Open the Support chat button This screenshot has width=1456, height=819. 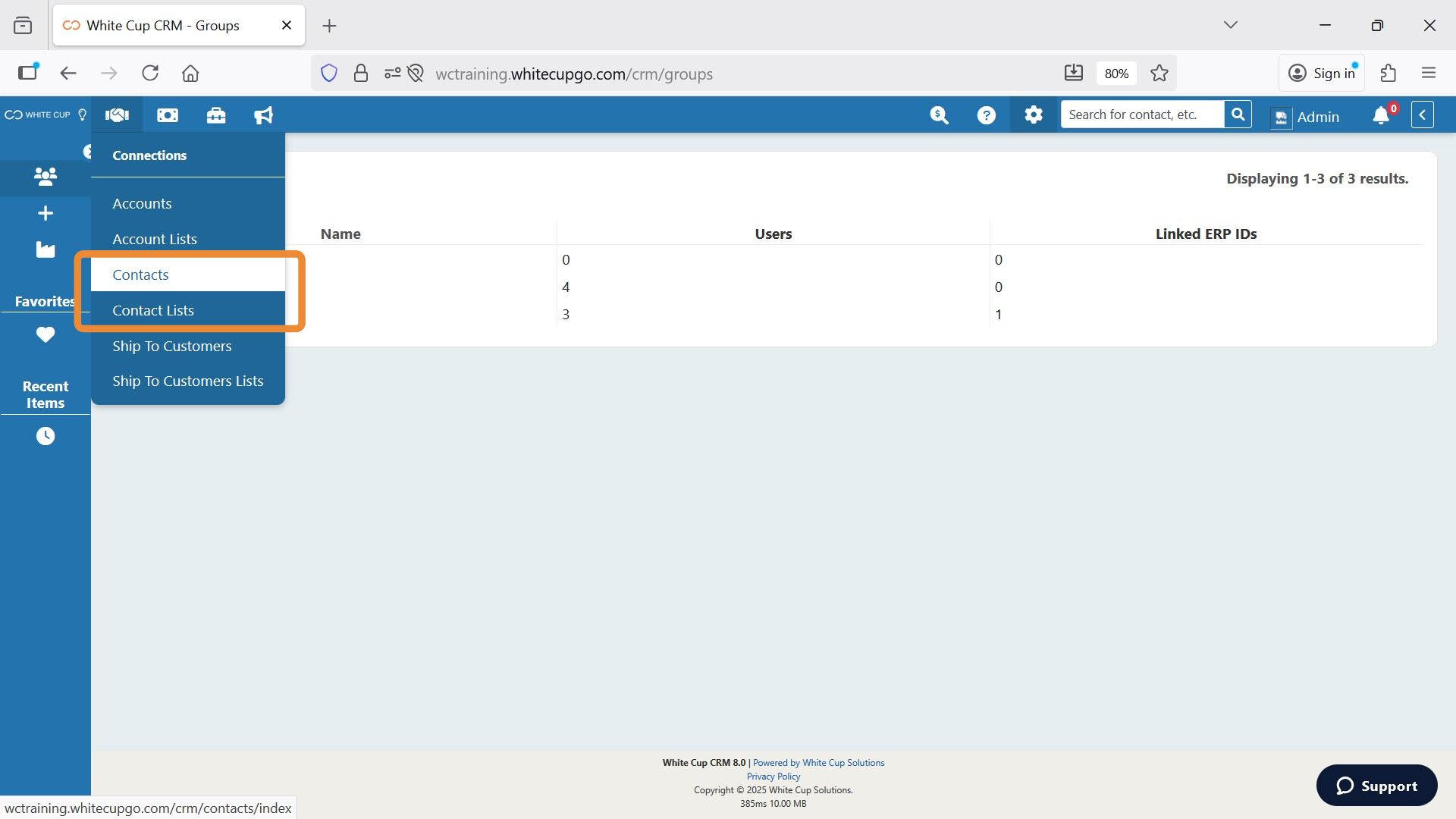pos(1376,786)
